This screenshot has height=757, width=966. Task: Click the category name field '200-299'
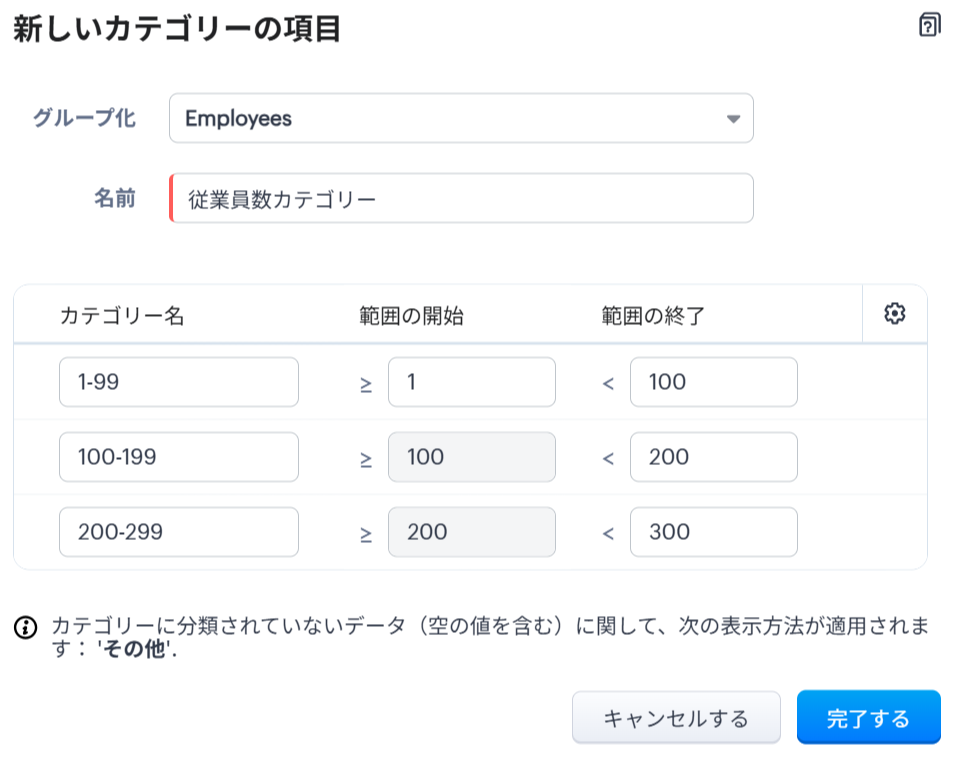click(x=179, y=532)
